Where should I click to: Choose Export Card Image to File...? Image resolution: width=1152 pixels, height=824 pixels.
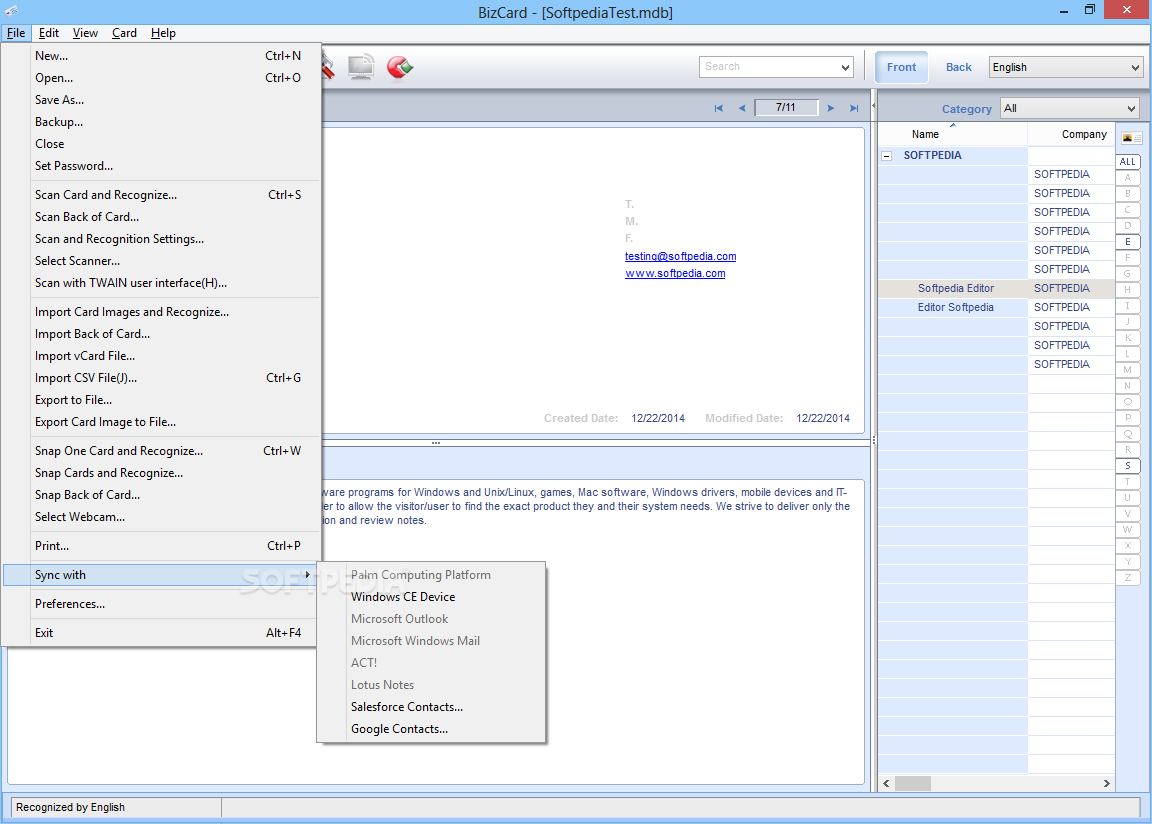point(161,422)
